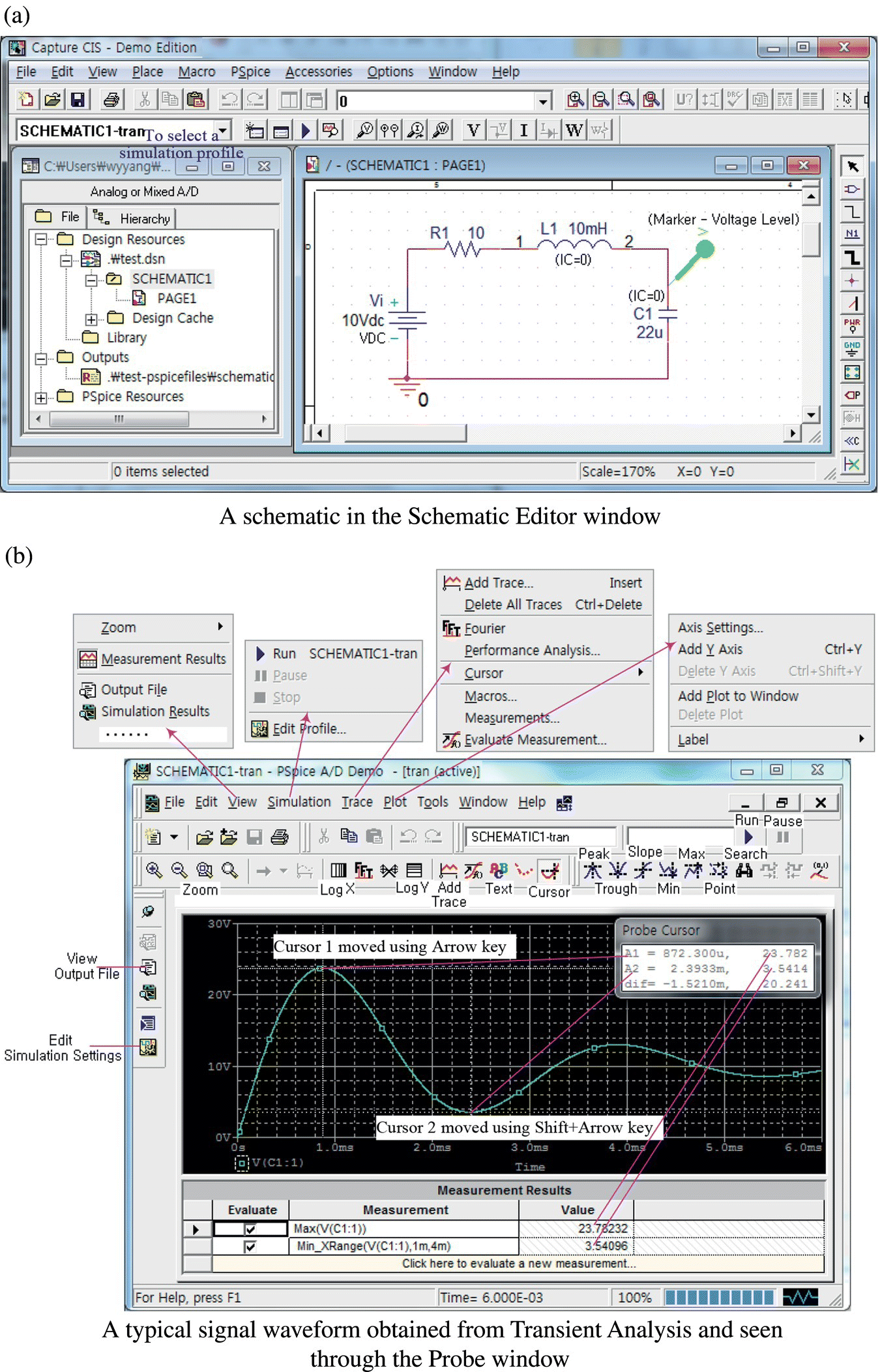The width and height of the screenshot is (880, 1372).
Task: Open the Place menu in Capture menu bar
Action: click(x=147, y=72)
